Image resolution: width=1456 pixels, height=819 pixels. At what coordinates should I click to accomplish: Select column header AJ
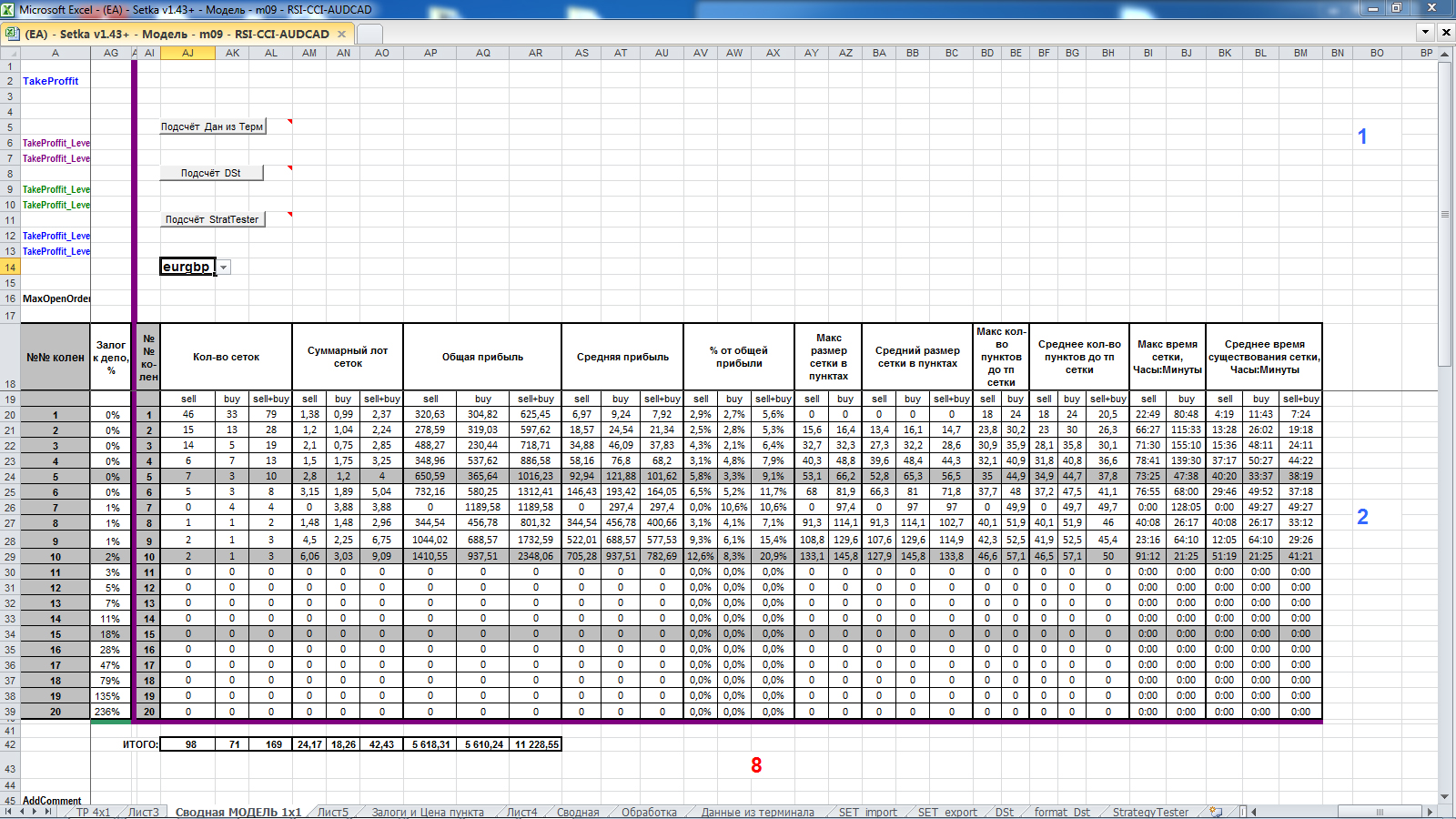tap(187, 53)
